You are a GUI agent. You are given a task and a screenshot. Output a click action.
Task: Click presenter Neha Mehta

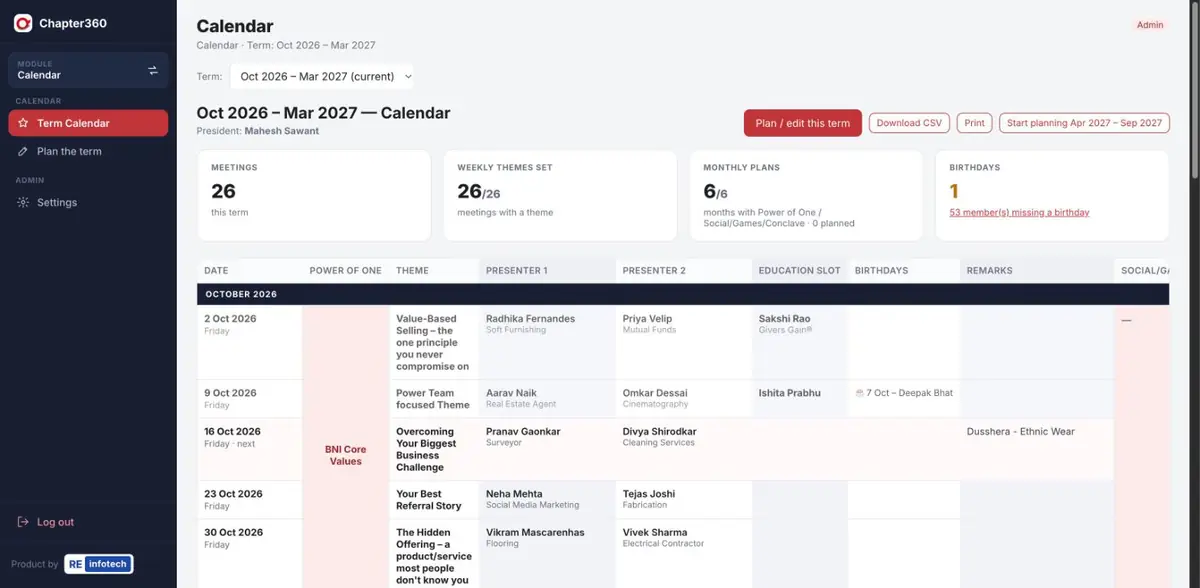(x=514, y=494)
